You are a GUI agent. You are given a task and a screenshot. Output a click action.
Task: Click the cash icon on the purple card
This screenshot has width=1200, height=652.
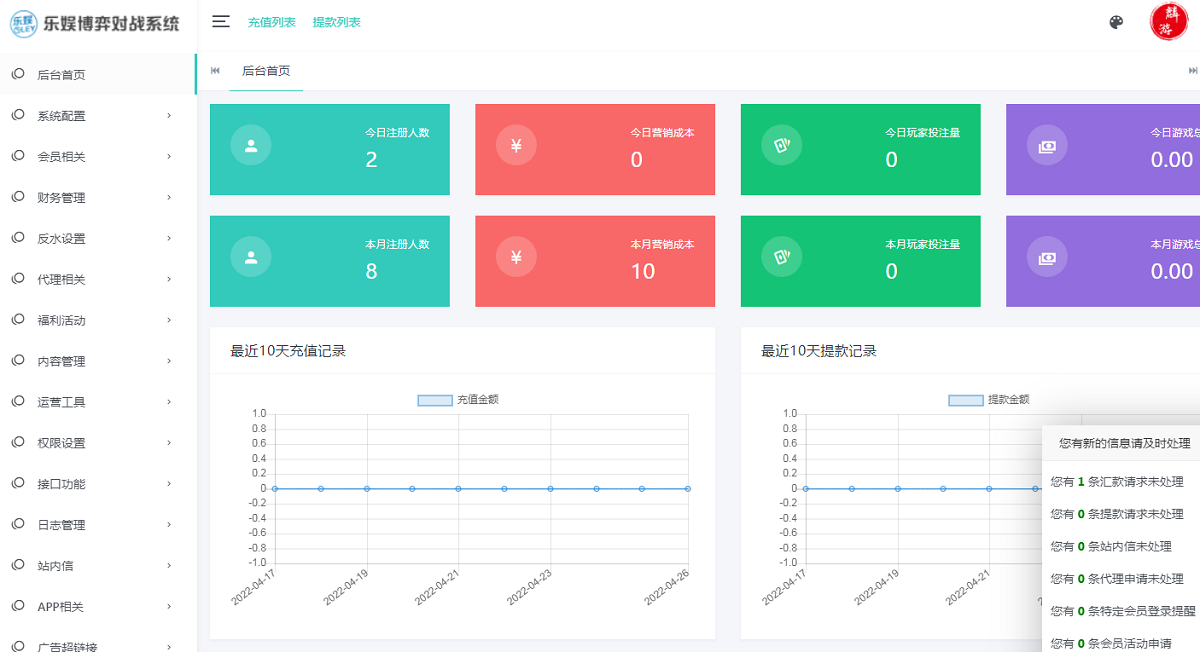1046,144
